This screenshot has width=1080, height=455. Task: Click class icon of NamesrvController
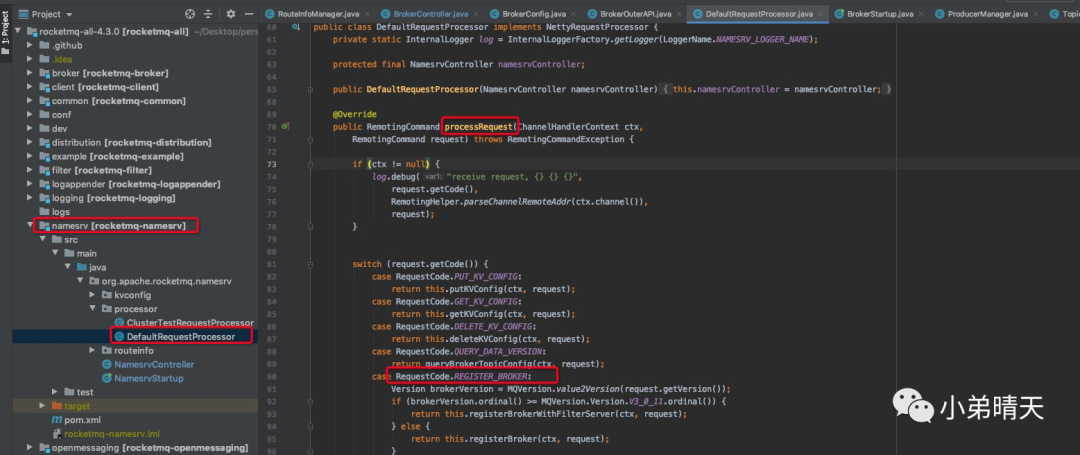(107, 364)
